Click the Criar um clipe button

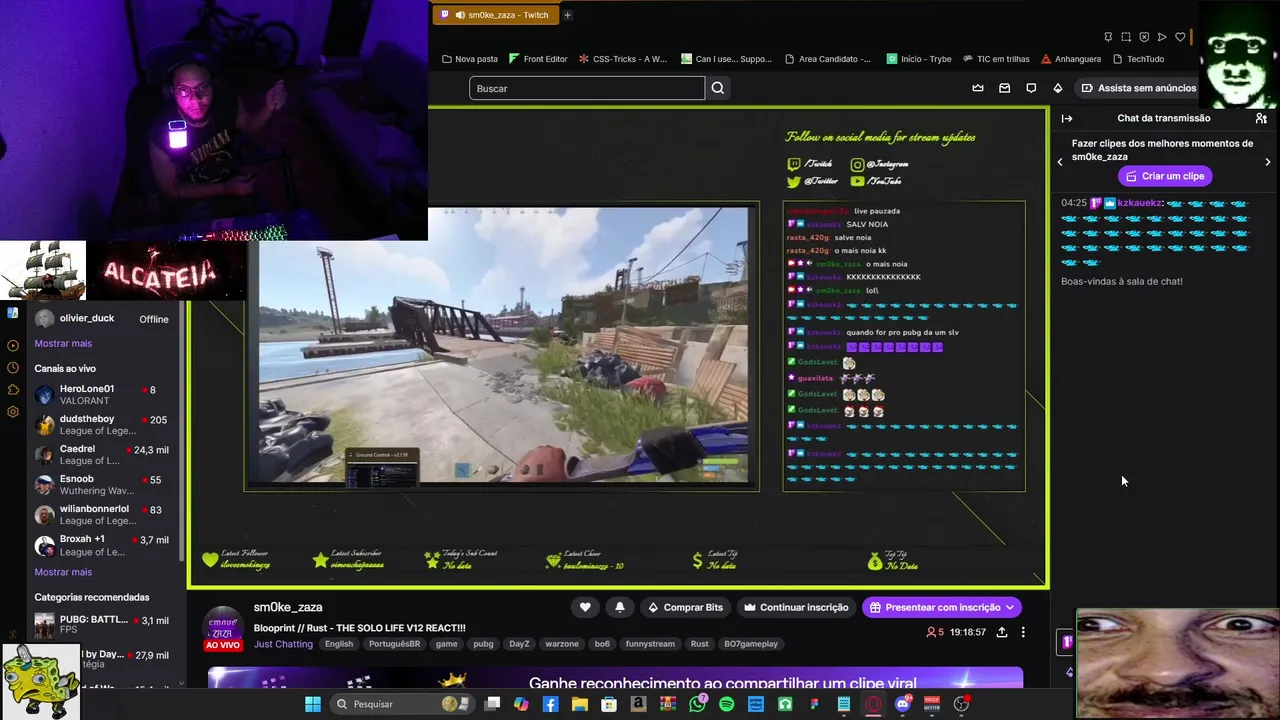coord(1165,176)
